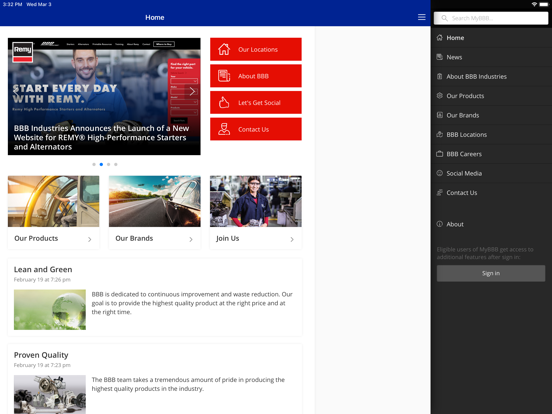Open Social Media in side menu

491,173
